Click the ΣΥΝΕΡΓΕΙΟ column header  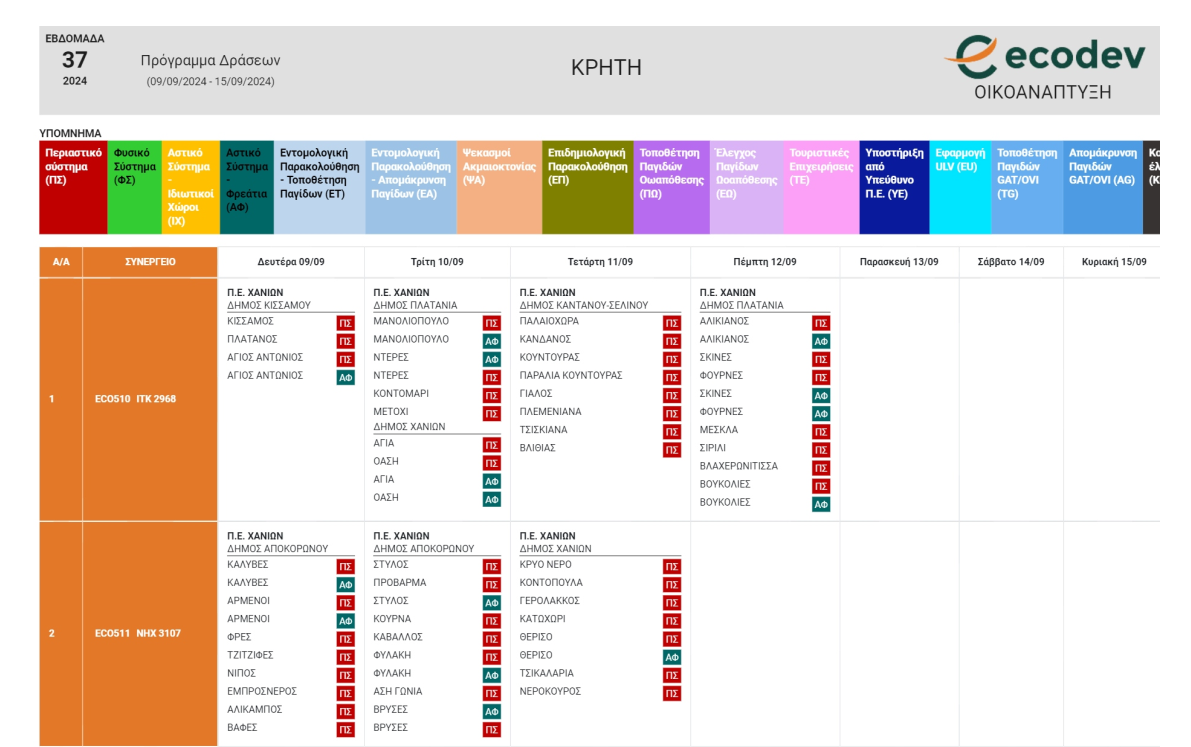(150, 262)
